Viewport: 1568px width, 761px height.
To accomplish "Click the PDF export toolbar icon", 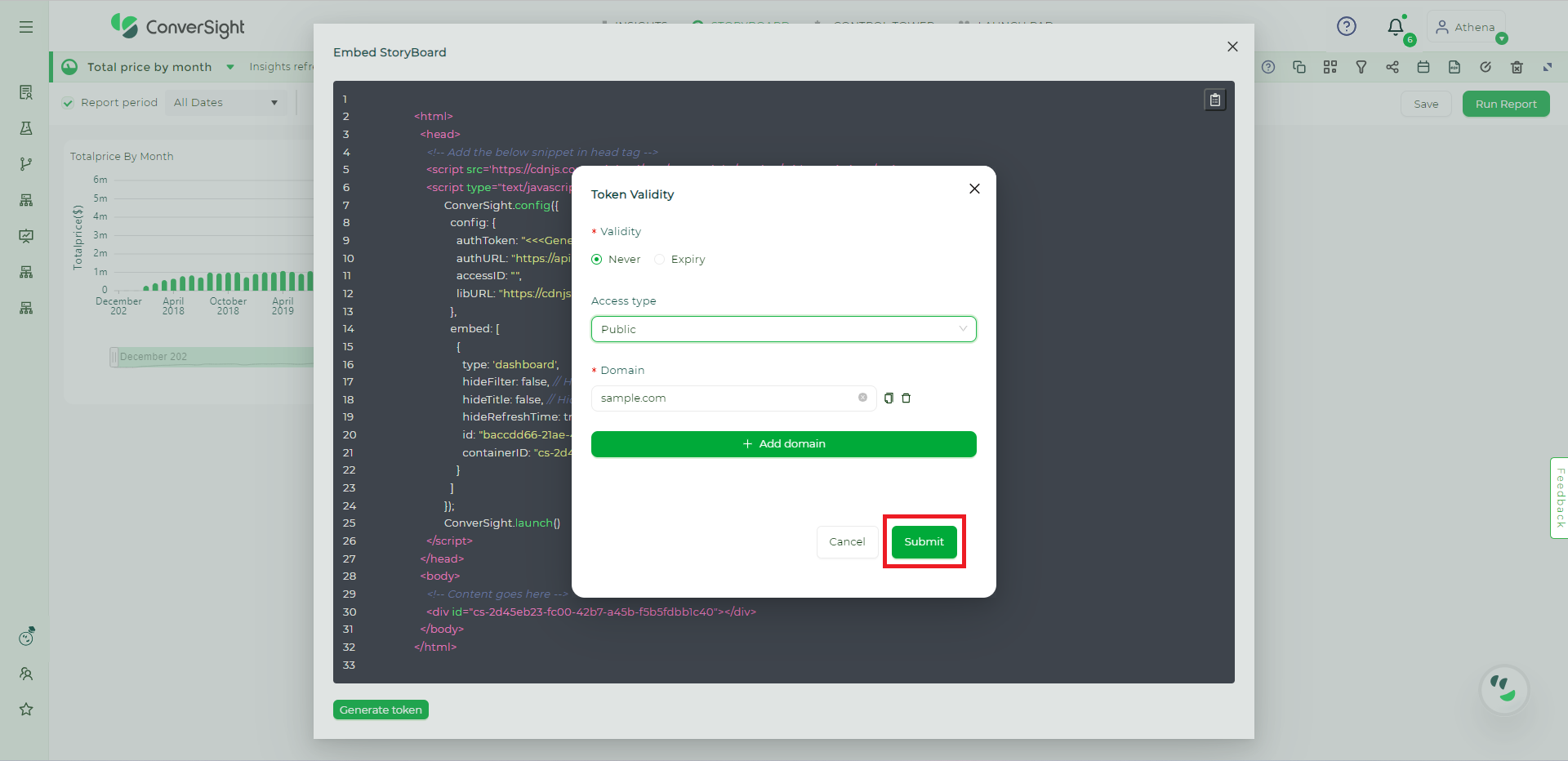I will tap(1454, 67).
